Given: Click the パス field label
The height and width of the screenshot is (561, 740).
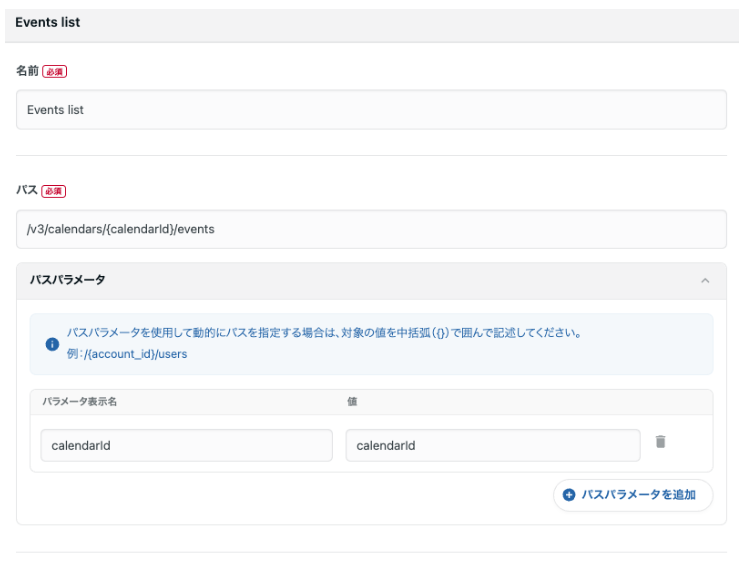Looking at the screenshot, I should pos(24,190).
